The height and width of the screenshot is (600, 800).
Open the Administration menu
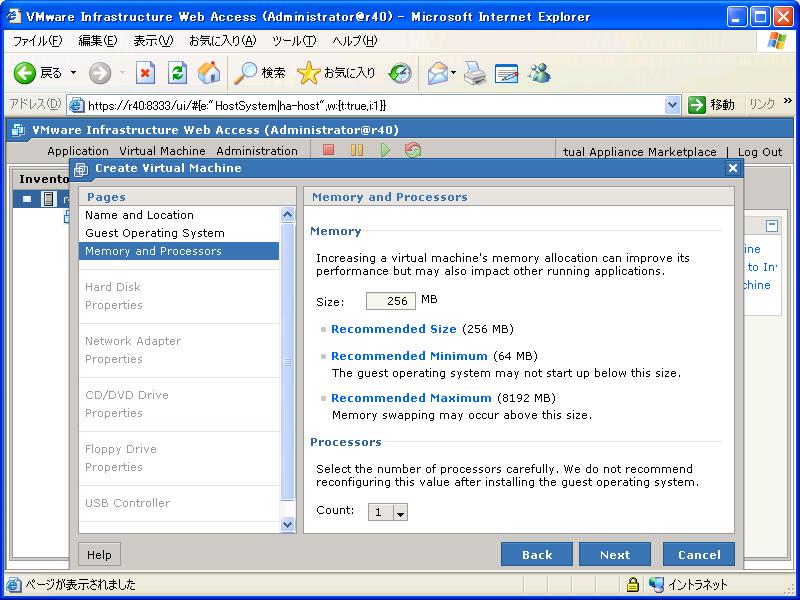click(x=257, y=151)
